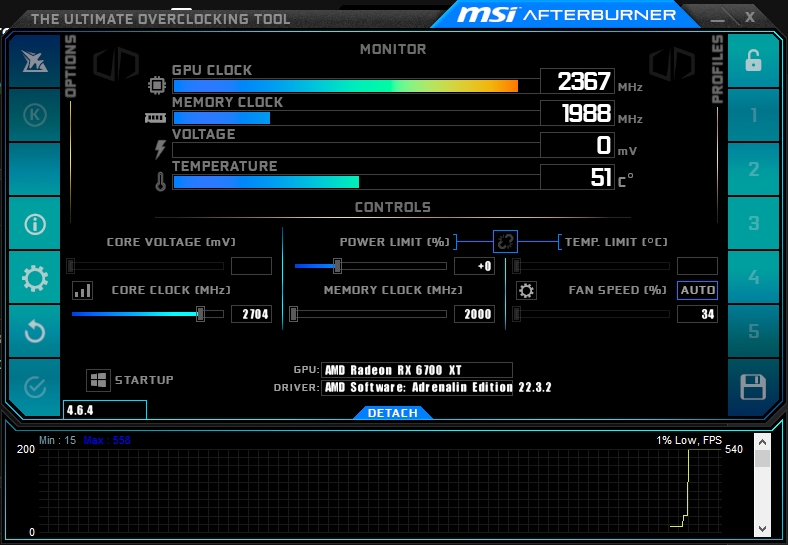This screenshot has width=788, height=545.
Task: Click the core voltage value field
Action: [251, 266]
